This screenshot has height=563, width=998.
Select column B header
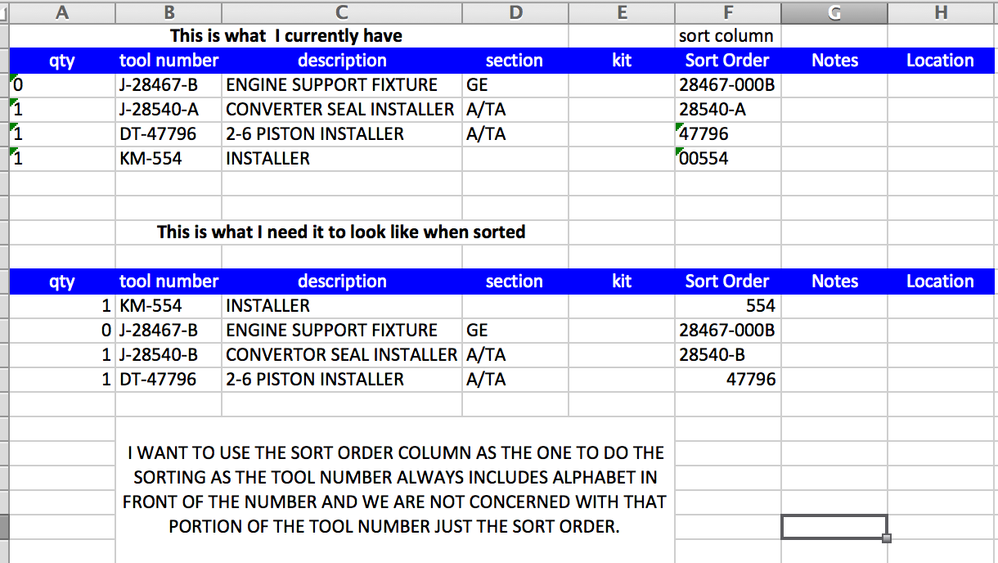pos(168,12)
